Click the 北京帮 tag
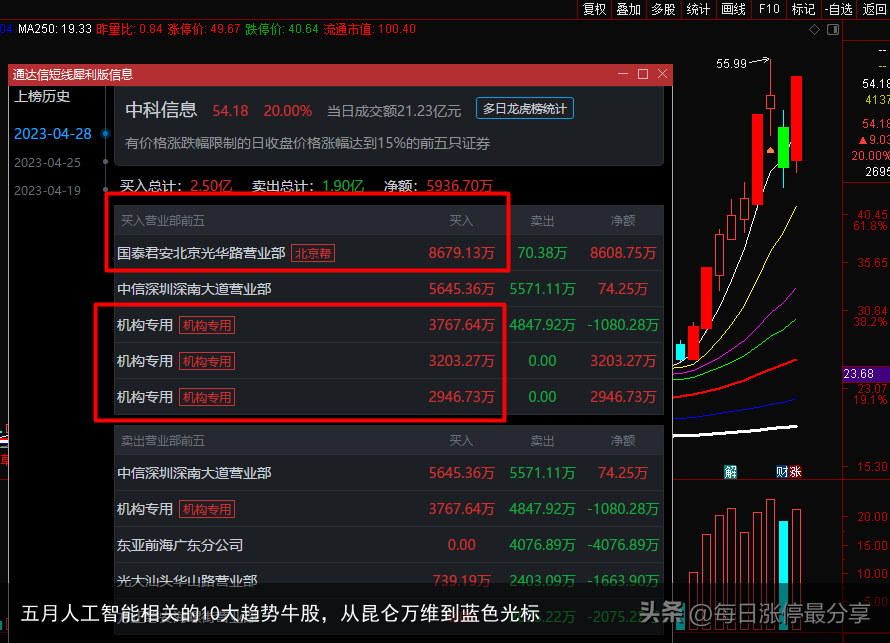Image resolution: width=890 pixels, height=643 pixels. [313, 253]
